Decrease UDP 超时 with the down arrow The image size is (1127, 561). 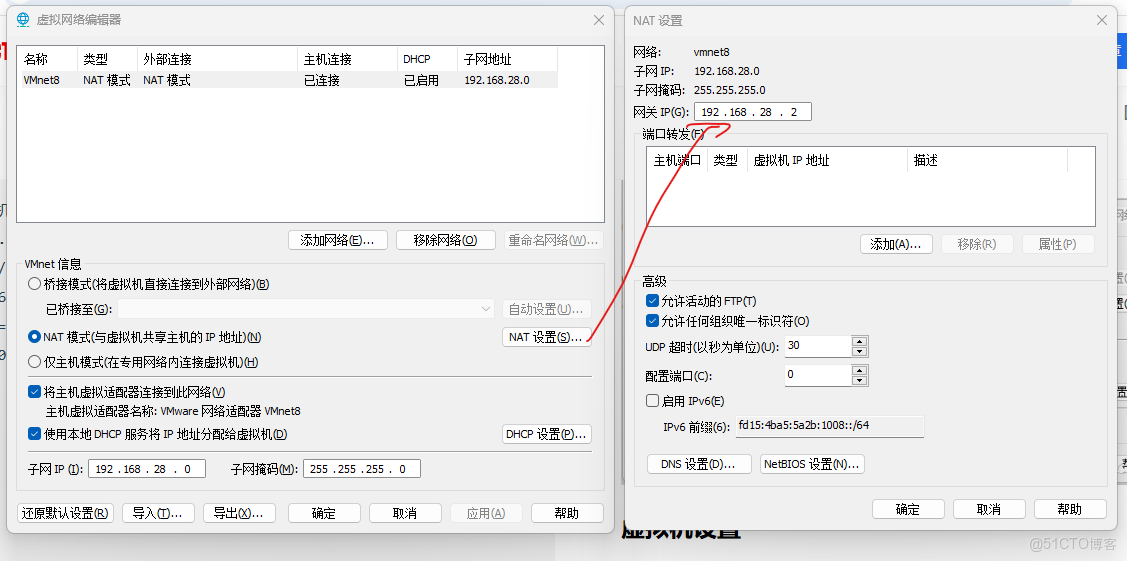860,351
